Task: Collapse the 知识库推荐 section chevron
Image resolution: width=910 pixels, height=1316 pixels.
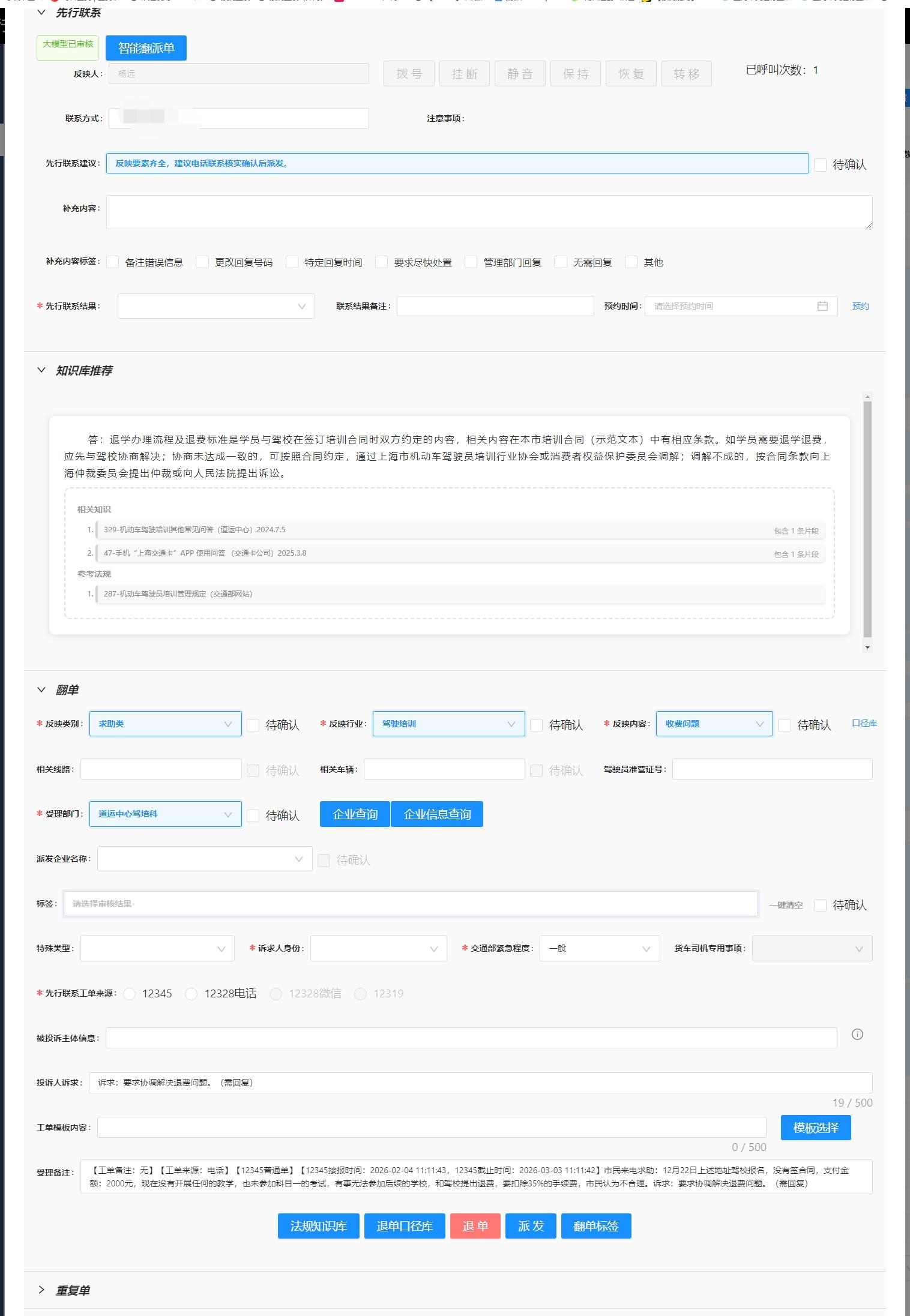Action: pos(41,370)
